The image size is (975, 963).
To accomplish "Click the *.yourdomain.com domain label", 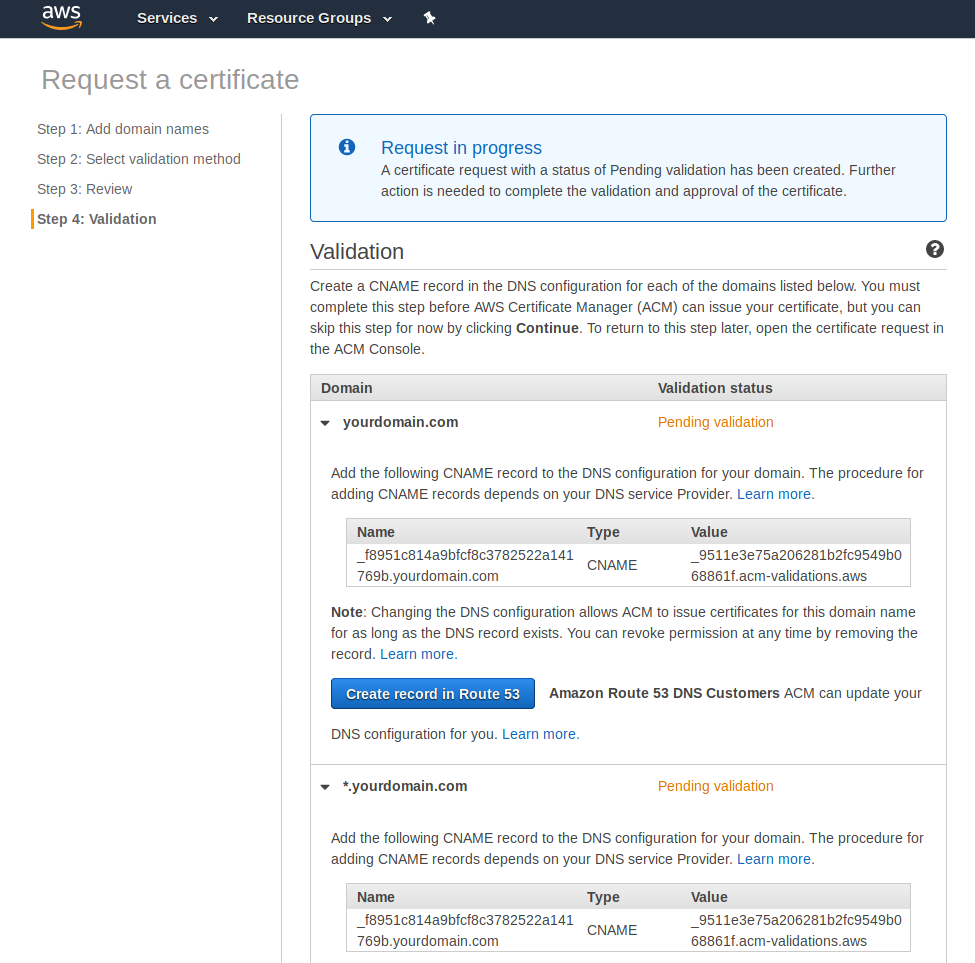I will pos(405,786).
